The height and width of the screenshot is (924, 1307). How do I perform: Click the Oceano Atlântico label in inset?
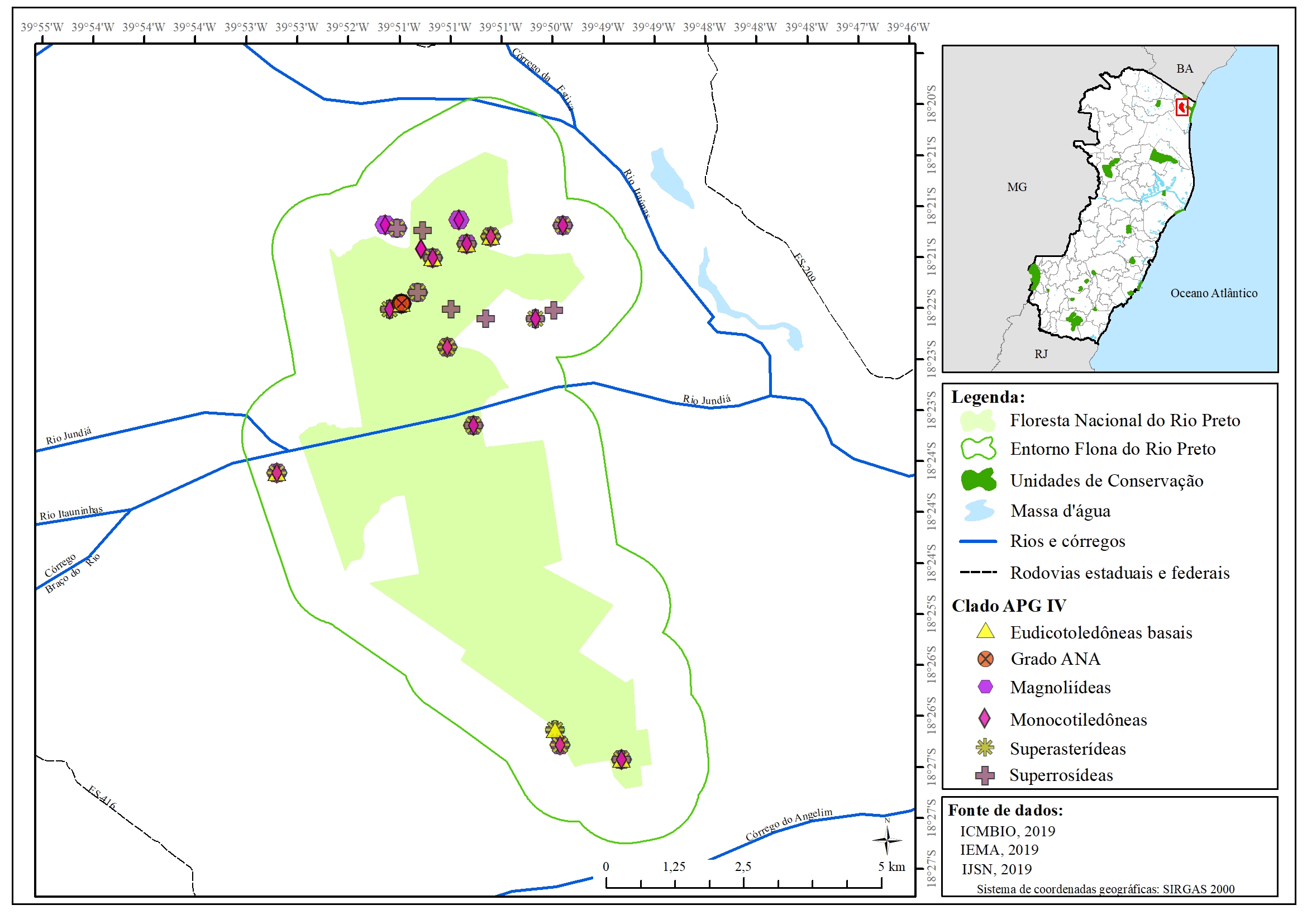click(x=1214, y=293)
